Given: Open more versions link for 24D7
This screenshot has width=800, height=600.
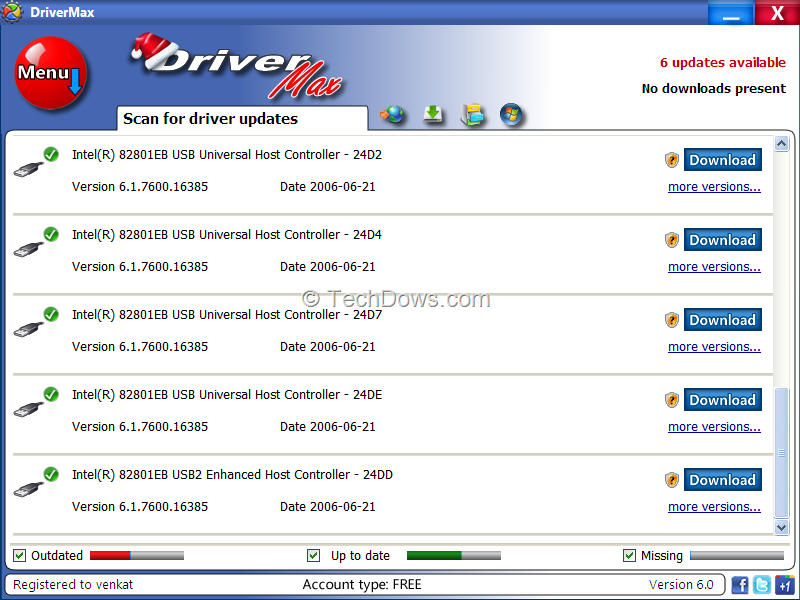Looking at the screenshot, I should [x=714, y=347].
